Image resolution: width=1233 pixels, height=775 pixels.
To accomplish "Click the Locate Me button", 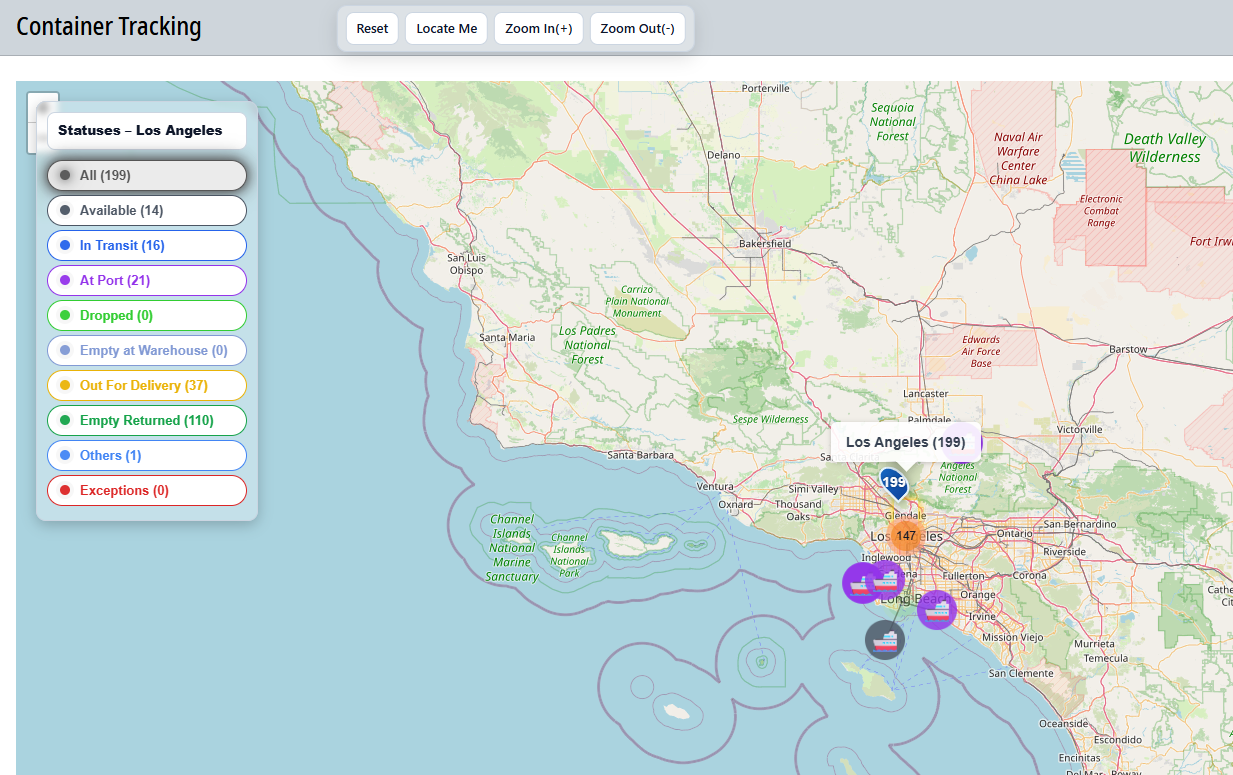I will (447, 29).
